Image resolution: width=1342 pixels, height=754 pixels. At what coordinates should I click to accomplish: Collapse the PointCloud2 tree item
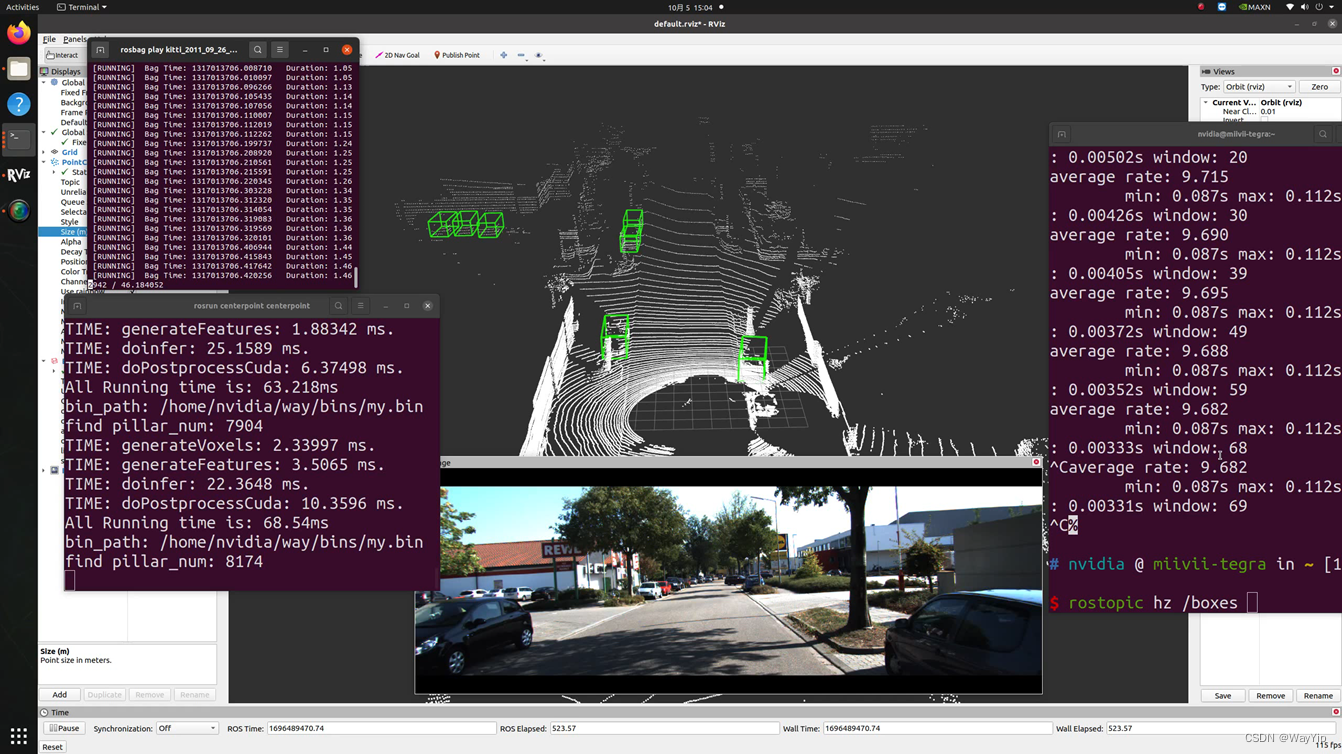[x=43, y=162]
